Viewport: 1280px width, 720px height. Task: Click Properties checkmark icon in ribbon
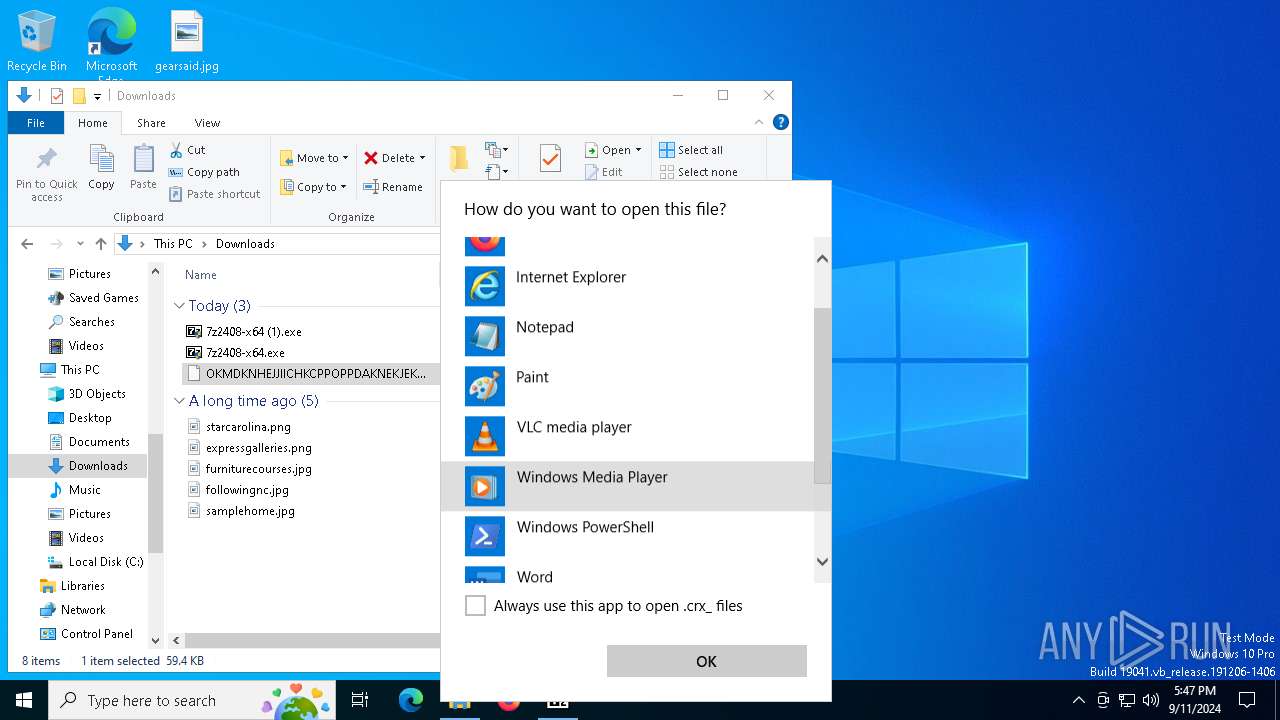pos(550,158)
